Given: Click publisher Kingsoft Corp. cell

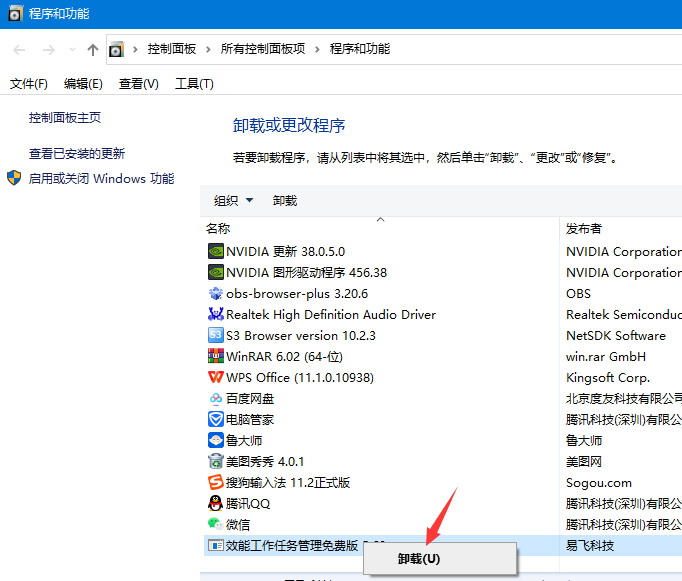Looking at the screenshot, I should tap(608, 377).
